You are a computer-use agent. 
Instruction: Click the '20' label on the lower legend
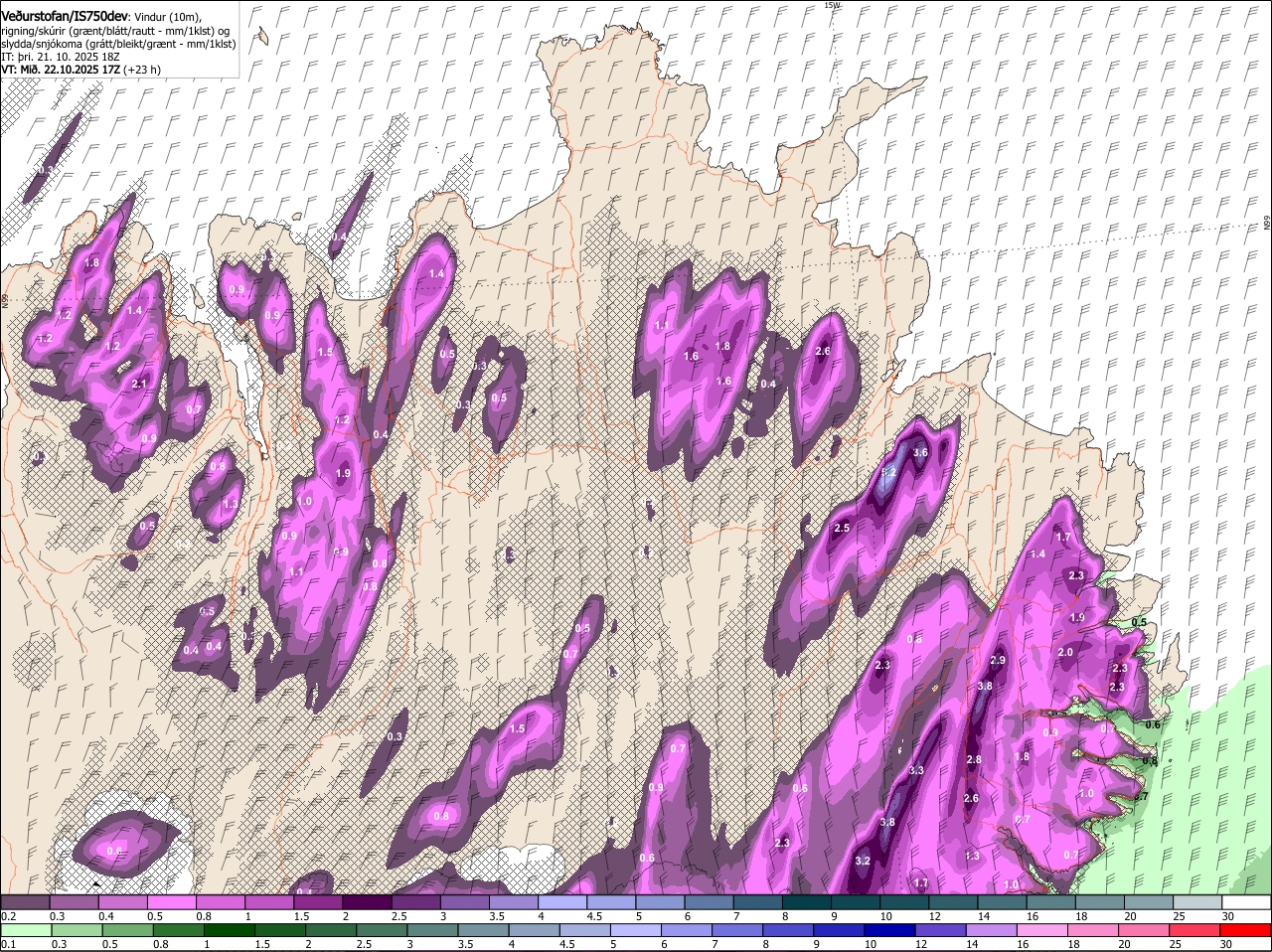coord(1125,944)
